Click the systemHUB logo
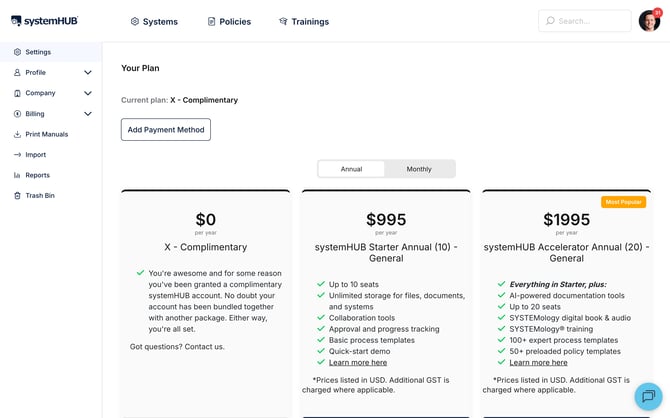The width and height of the screenshot is (670, 418). 44,21
